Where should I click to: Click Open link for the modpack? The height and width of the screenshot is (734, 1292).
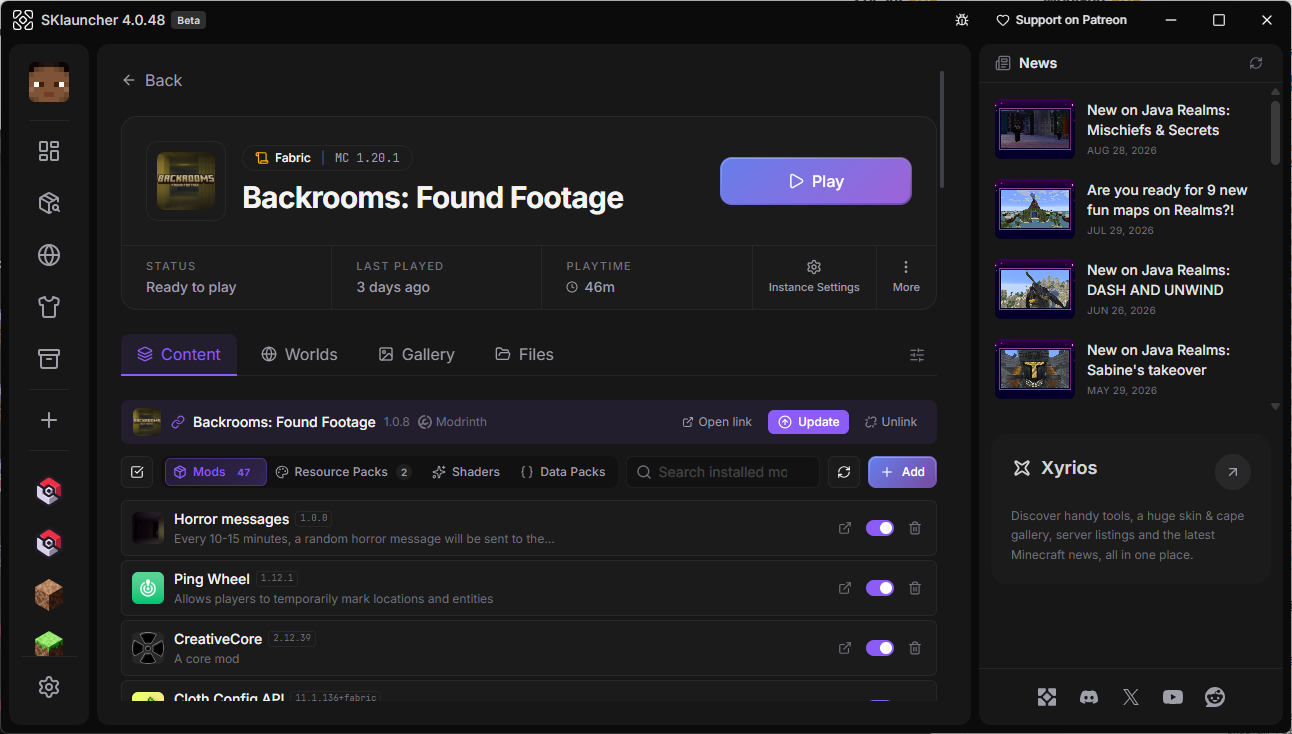(717, 422)
